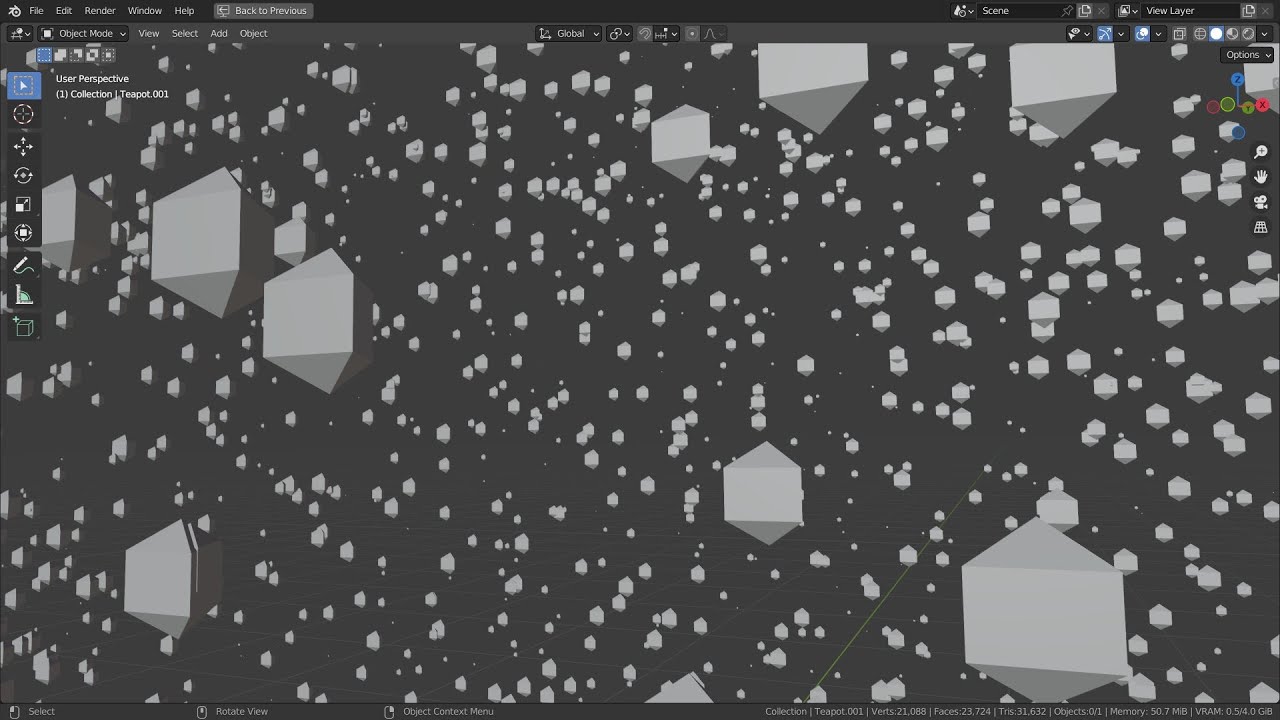Click the X axis on navigation gizmo
Image resolution: width=1280 pixels, height=720 pixels.
[x=1262, y=105]
